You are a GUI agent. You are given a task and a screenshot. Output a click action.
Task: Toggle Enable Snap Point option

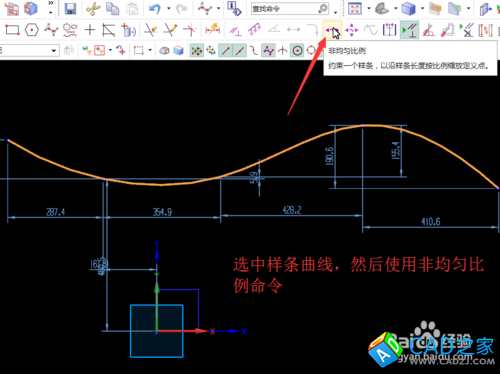point(196,51)
